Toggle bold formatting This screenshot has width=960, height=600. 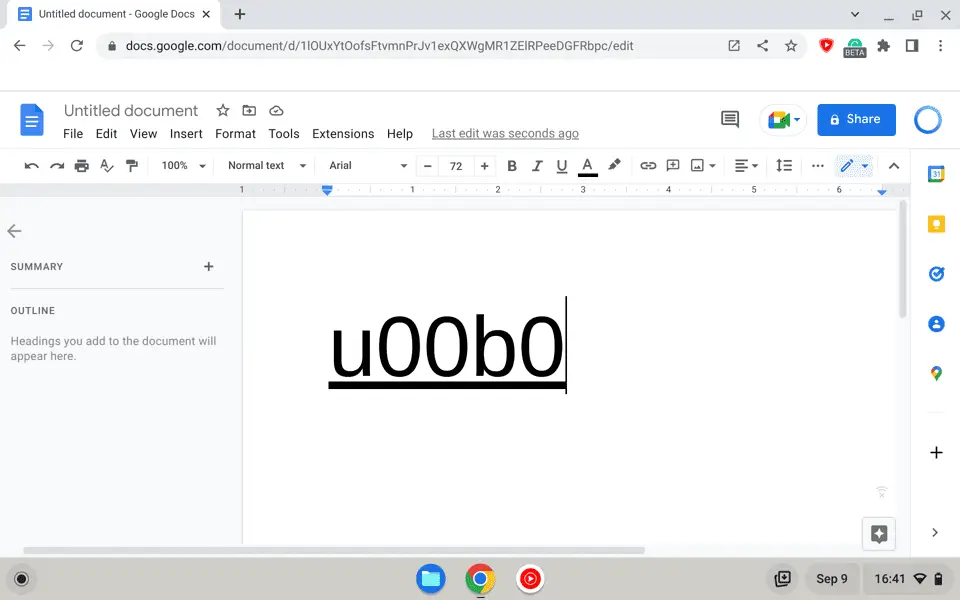(x=512, y=165)
